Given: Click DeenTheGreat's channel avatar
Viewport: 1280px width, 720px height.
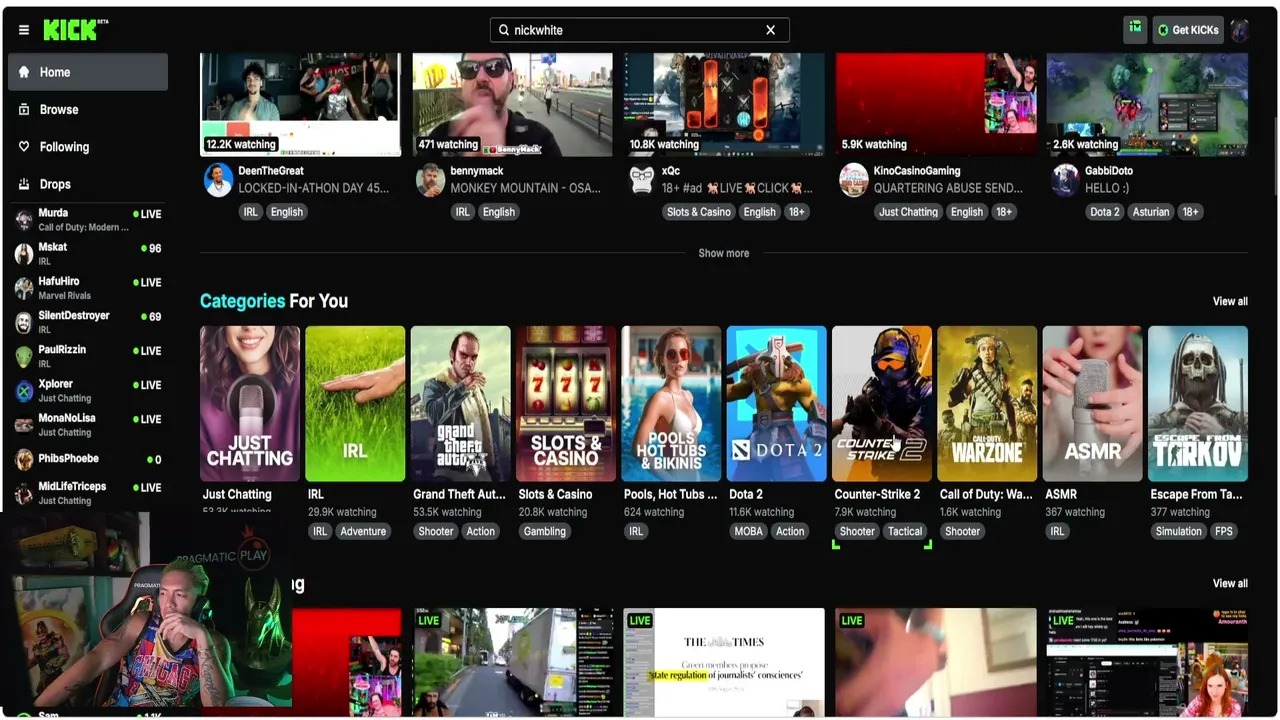Looking at the screenshot, I should tap(218, 180).
